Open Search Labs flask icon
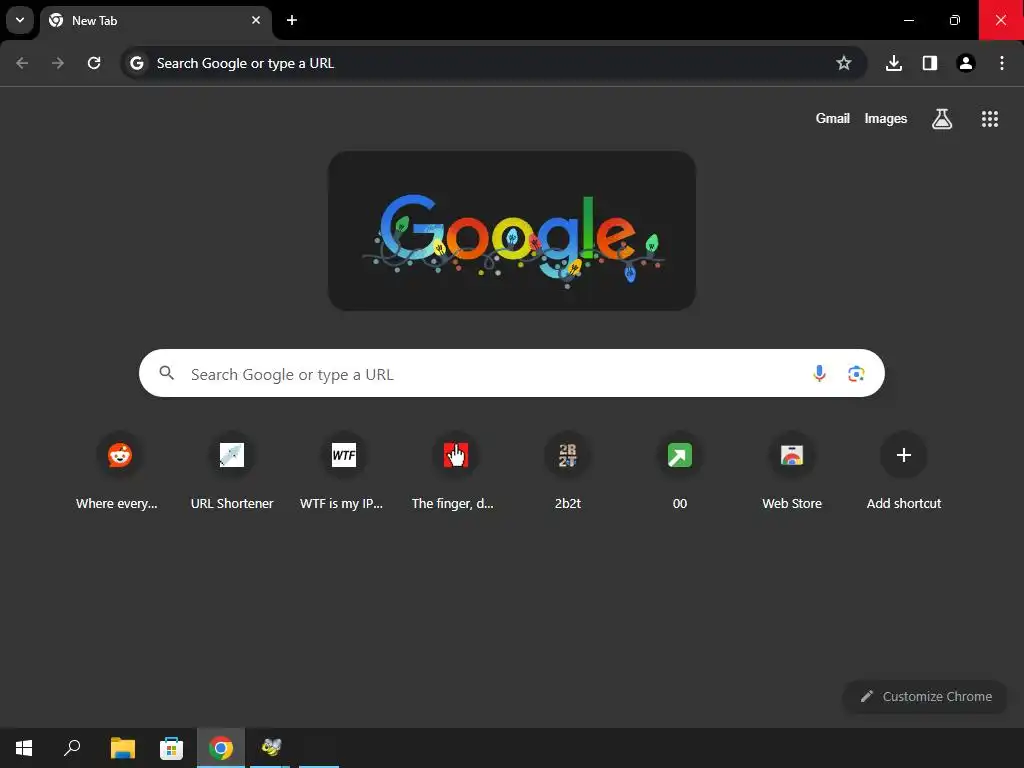Screen dimensions: 1024x768 click(x=942, y=119)
